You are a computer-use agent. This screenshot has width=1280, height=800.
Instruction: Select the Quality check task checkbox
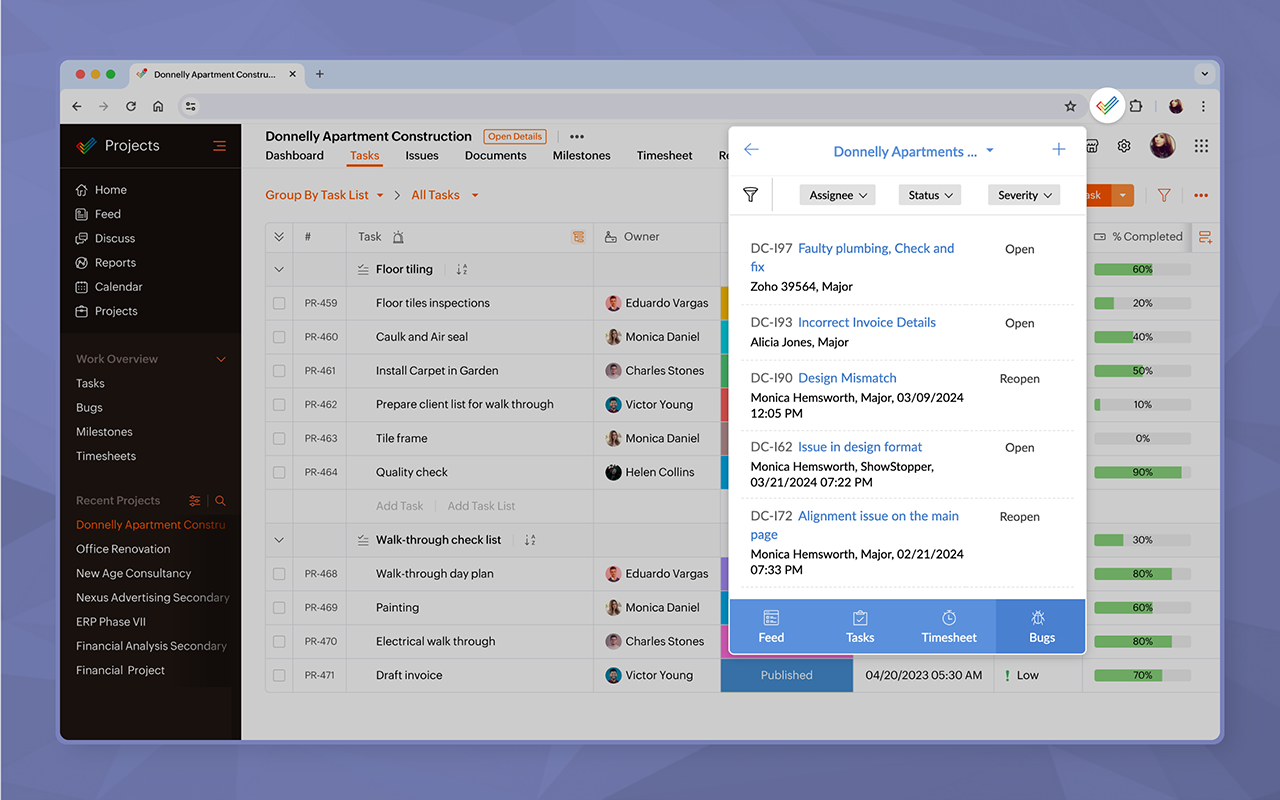[279, 472]
